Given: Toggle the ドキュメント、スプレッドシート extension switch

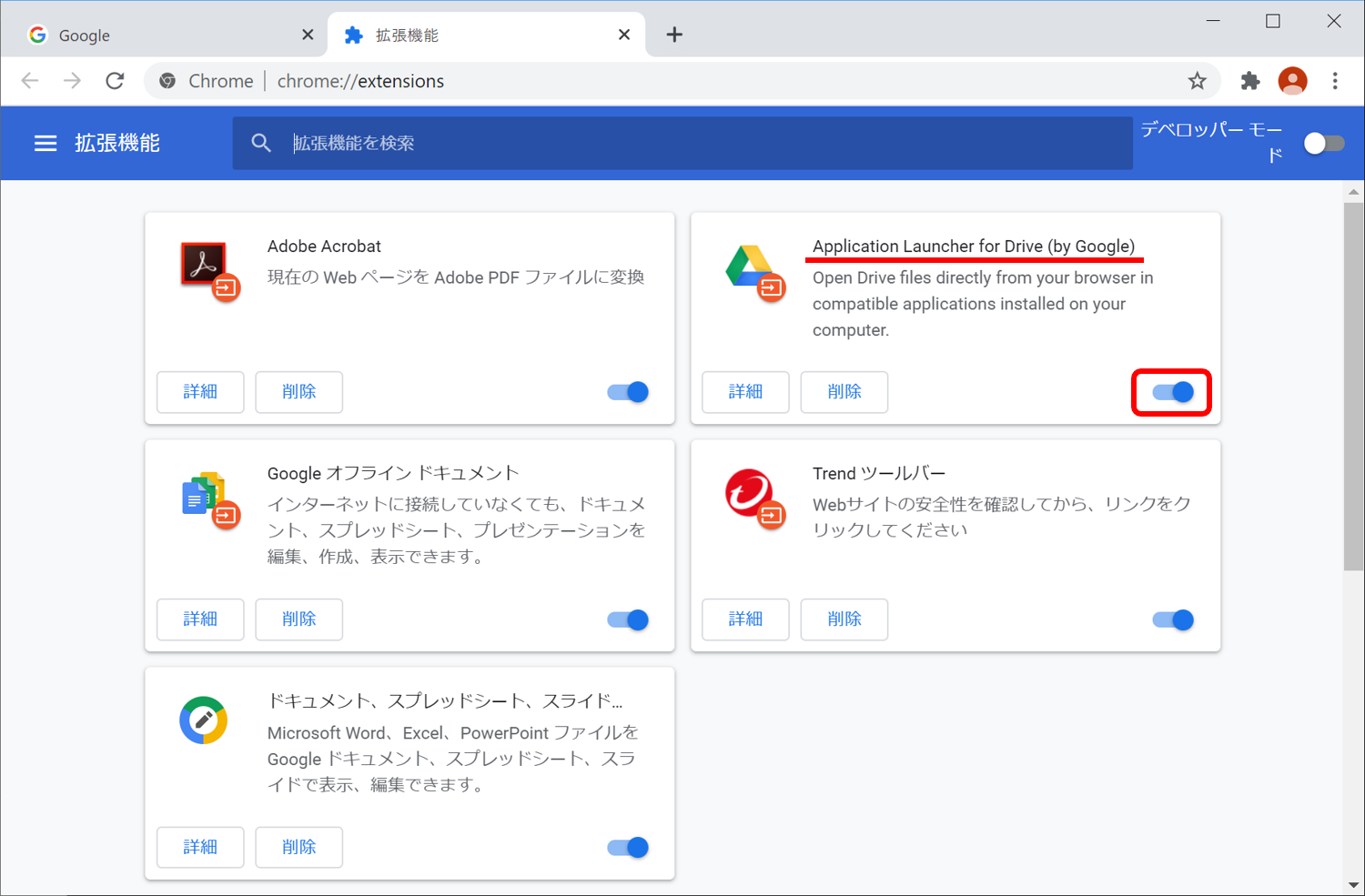Looking at the screenshot, I should (628, 847).
